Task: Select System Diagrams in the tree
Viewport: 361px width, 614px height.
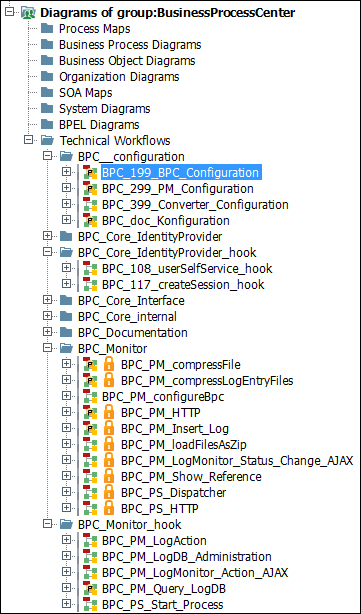Action: tap(105, 108)
